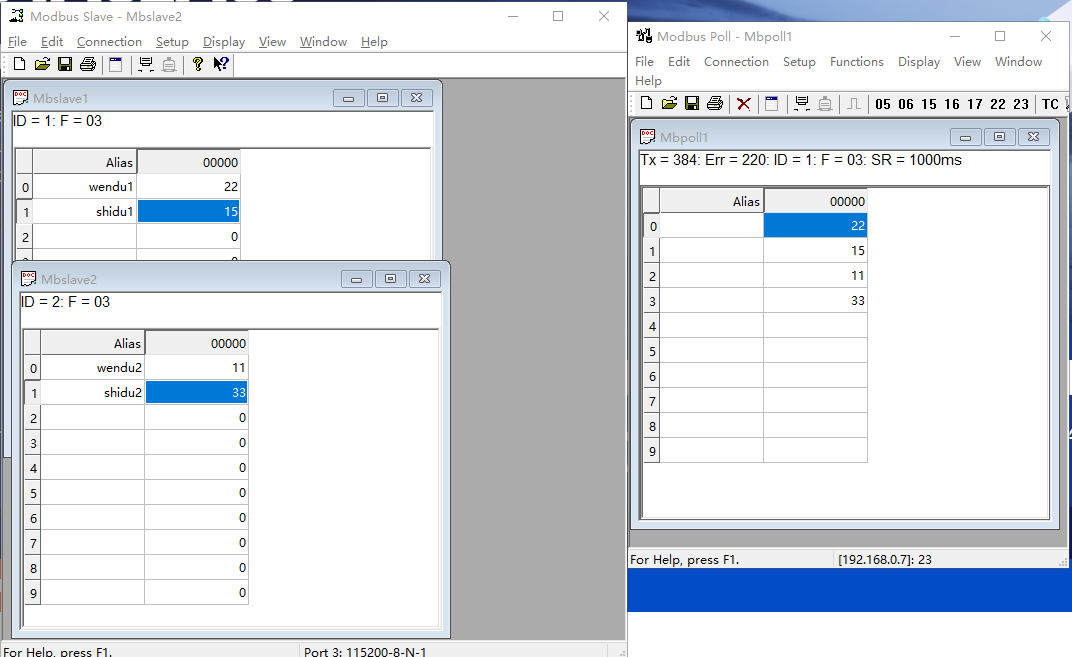Image resolution: width=1072 pixels, height=657 pixels.
Task: Click the Save icon in Modbus Slave toolbar
Action: (64, 65)
